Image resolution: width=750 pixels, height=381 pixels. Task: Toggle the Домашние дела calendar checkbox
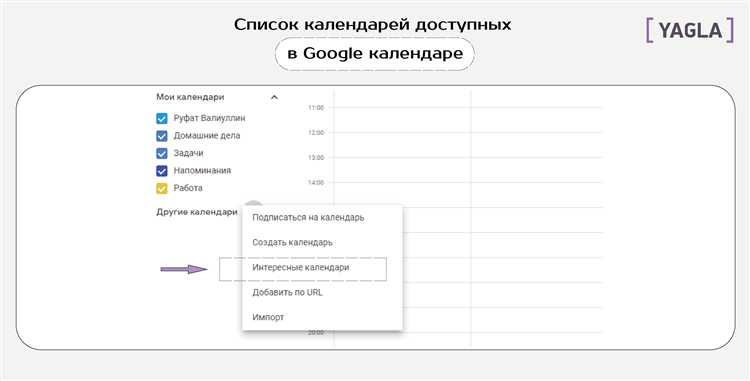click(x=162, y=136)
